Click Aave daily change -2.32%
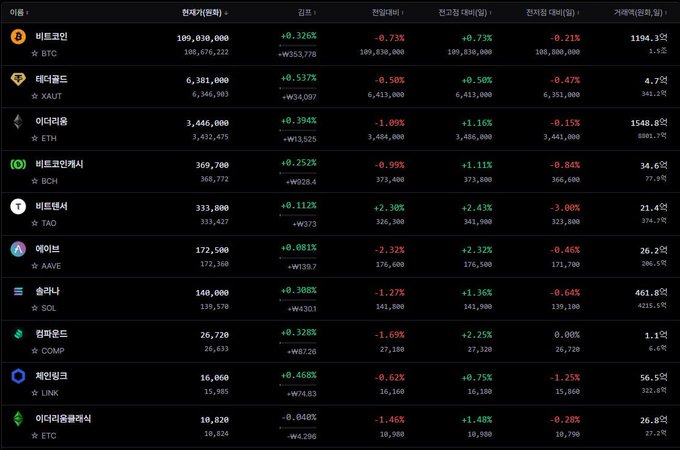The height and width of the screenshot is (450, 680). (389, 250)
